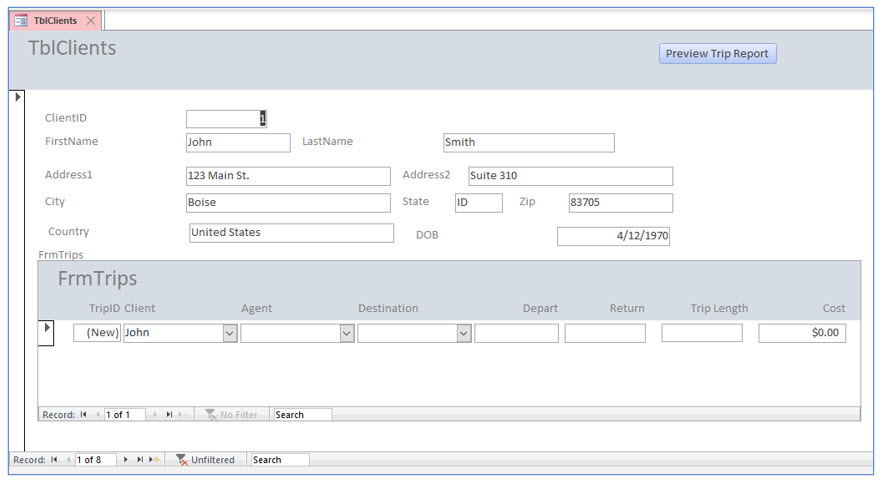Click the Return date field
The width and height of the screenshot is (882, 480).
coord(605,333)
